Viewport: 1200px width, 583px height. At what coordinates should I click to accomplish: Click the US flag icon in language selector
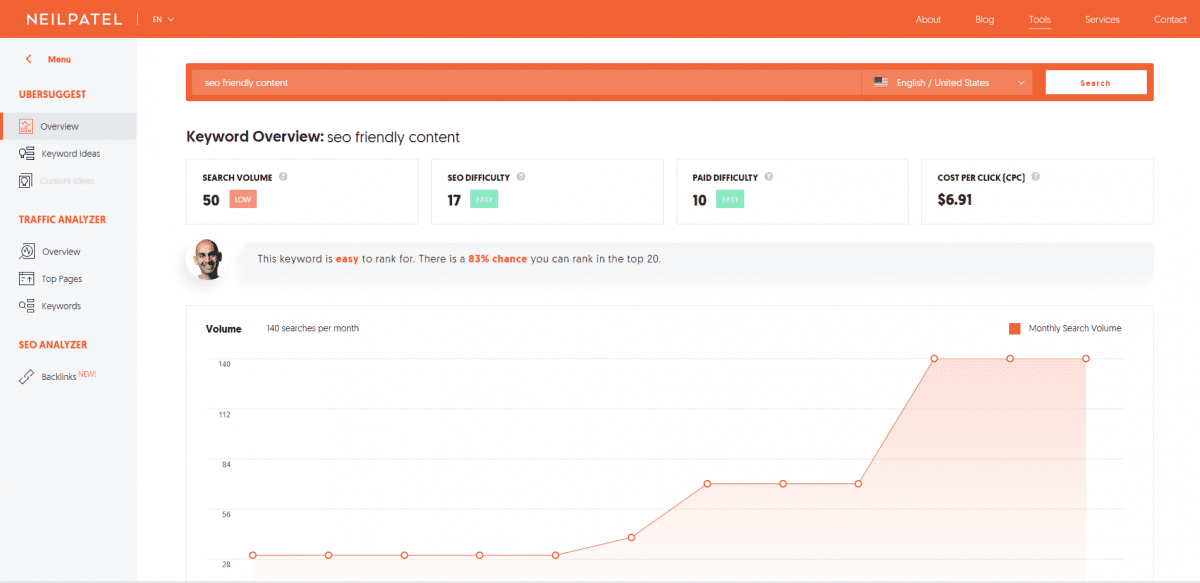[882, 82]
